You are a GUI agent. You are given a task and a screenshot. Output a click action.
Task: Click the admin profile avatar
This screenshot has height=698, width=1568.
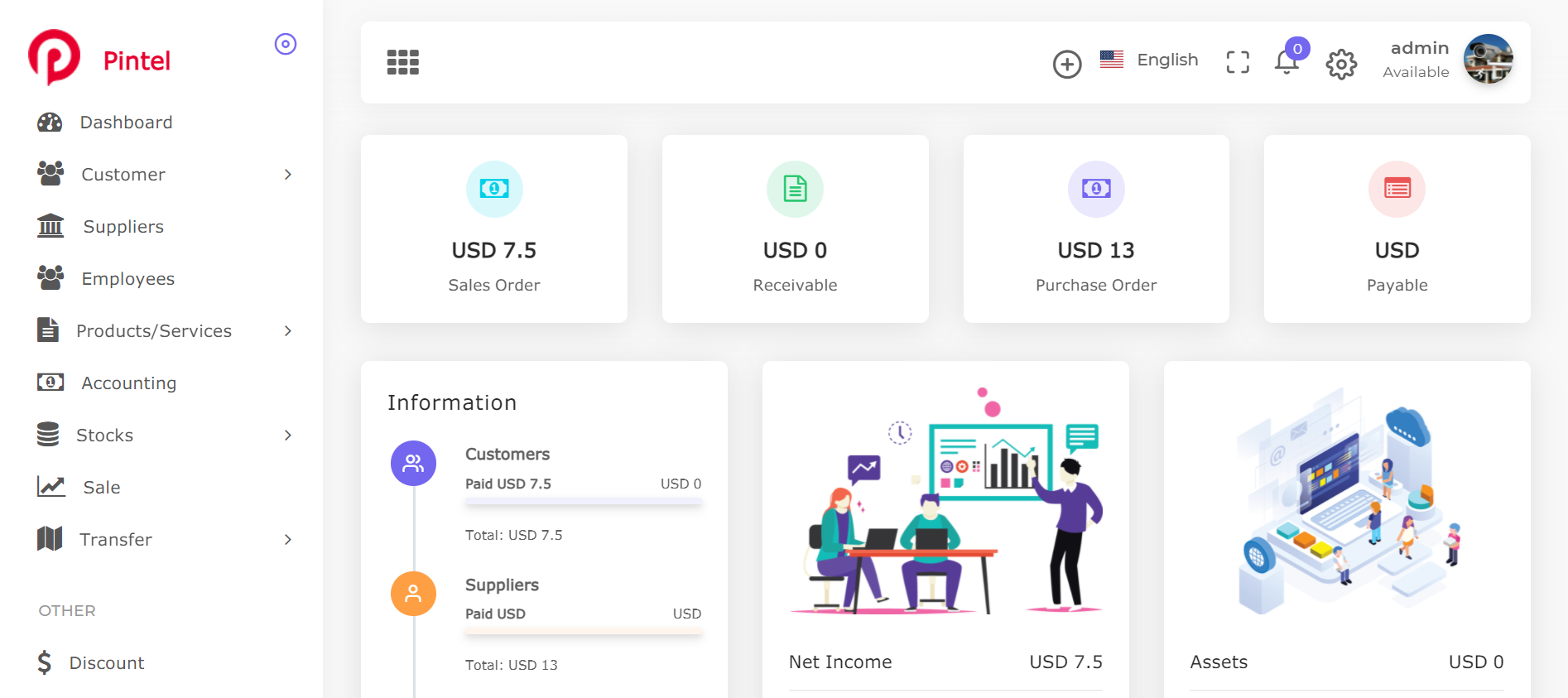pyautogui.click(x=1488, y=59)
